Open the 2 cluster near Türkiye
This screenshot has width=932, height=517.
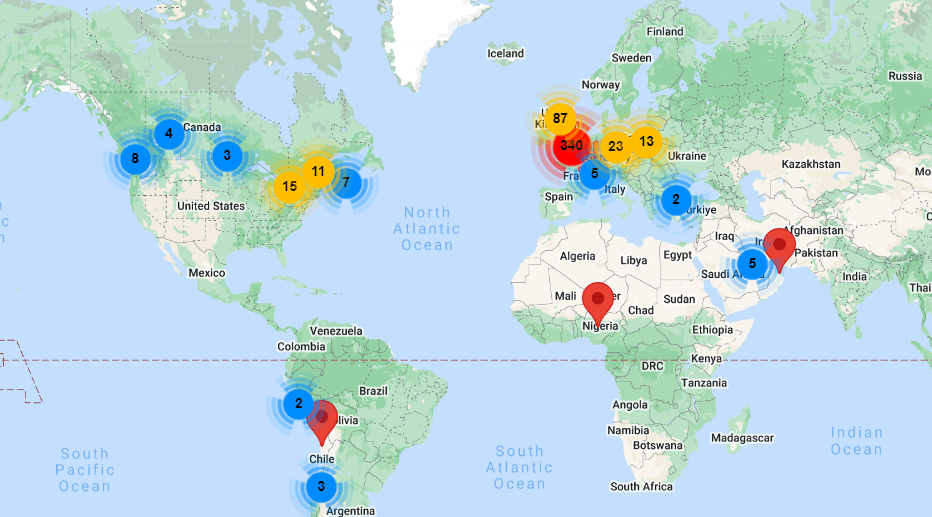(x=676, y=199)
